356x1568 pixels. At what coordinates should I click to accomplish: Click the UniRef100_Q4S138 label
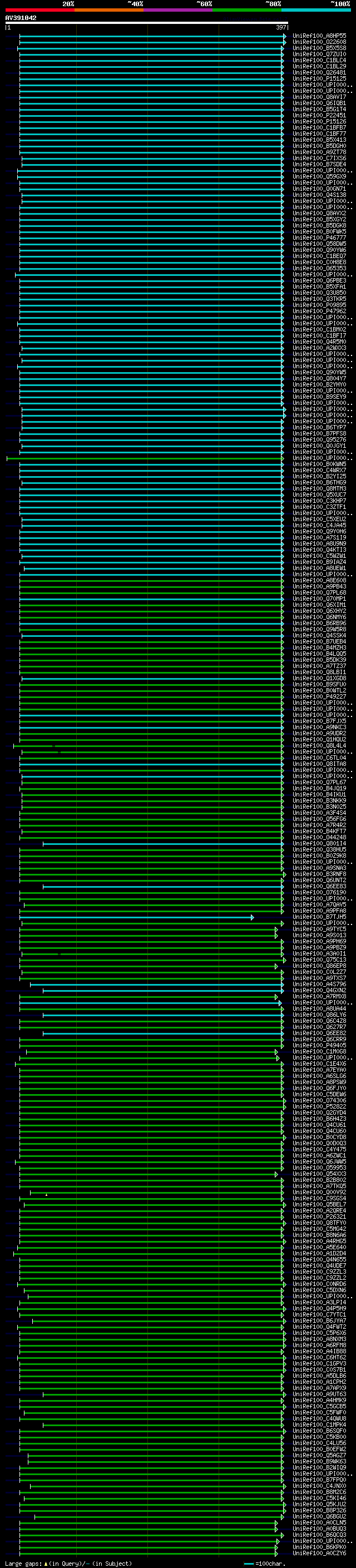(319, 195)
